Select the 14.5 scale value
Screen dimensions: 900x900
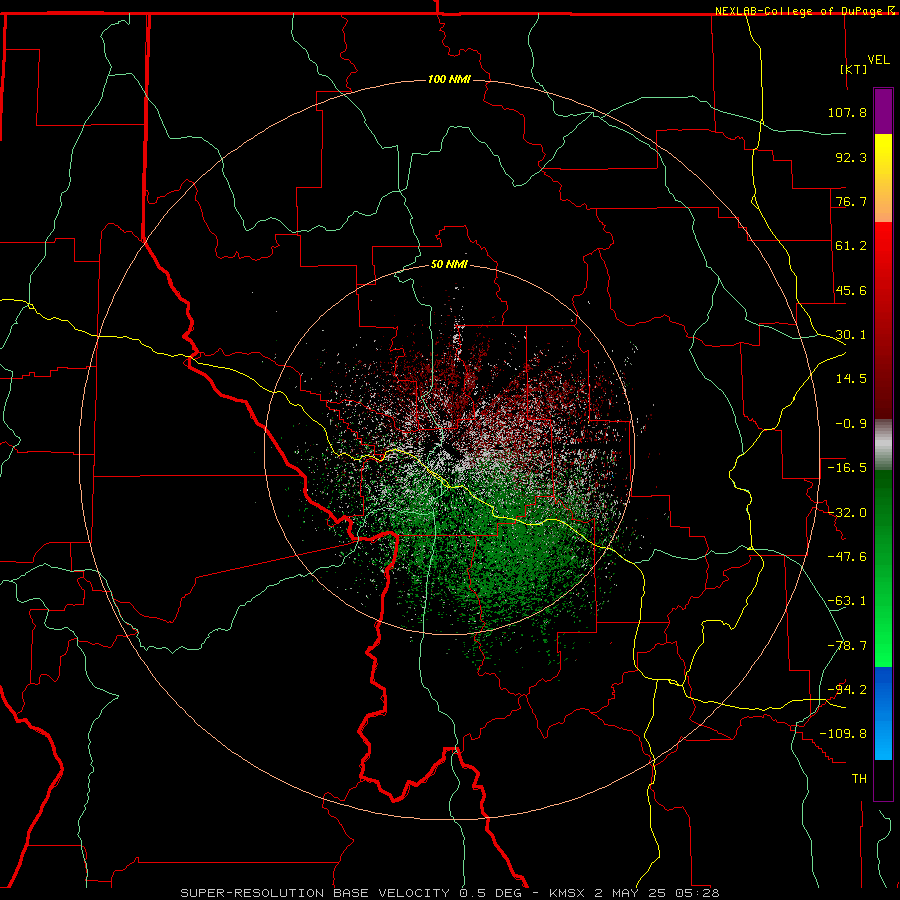coord(851,379)
